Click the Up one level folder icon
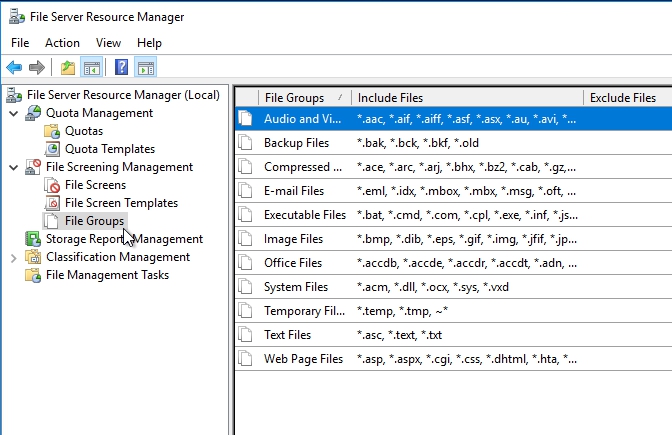Screen dimensions: 672x435 click(68, 68)
